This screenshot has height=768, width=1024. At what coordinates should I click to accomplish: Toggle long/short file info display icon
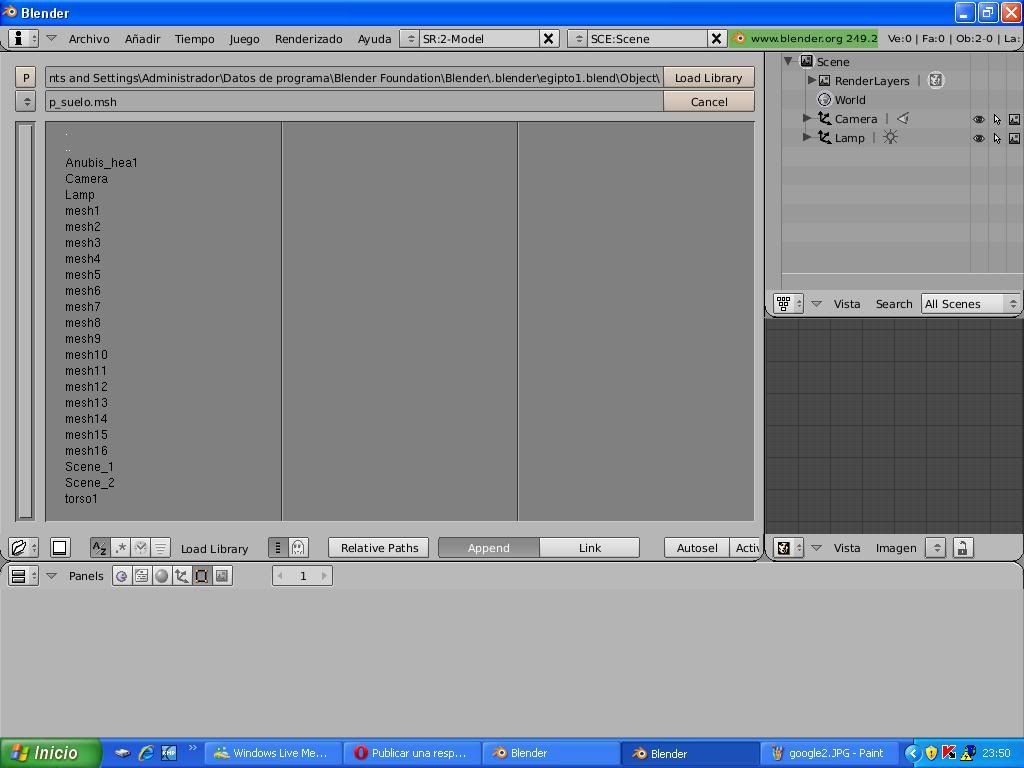click(x=278, y=547)
